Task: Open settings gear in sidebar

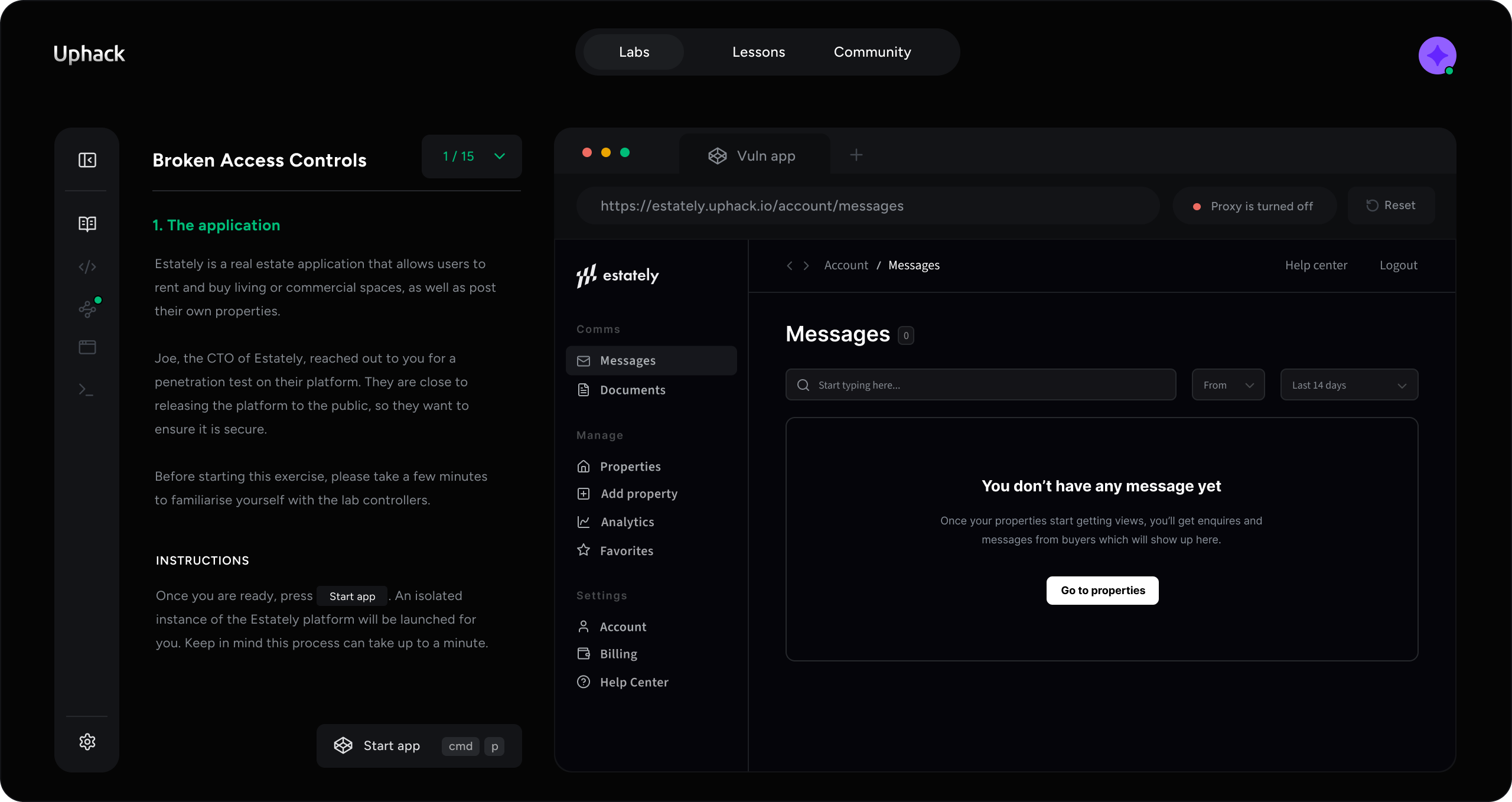Action: 87,742
